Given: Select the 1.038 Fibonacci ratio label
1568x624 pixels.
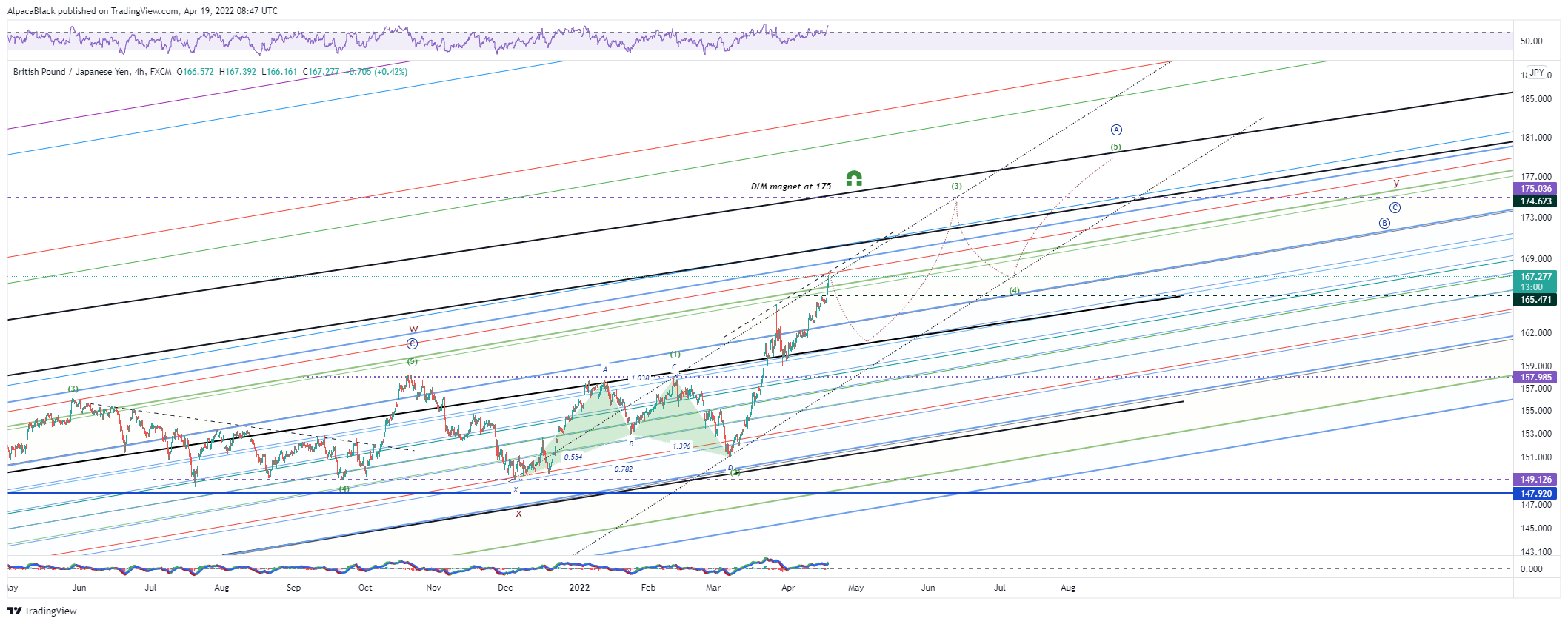Looking at the screenshot, I should click(640, 378).
